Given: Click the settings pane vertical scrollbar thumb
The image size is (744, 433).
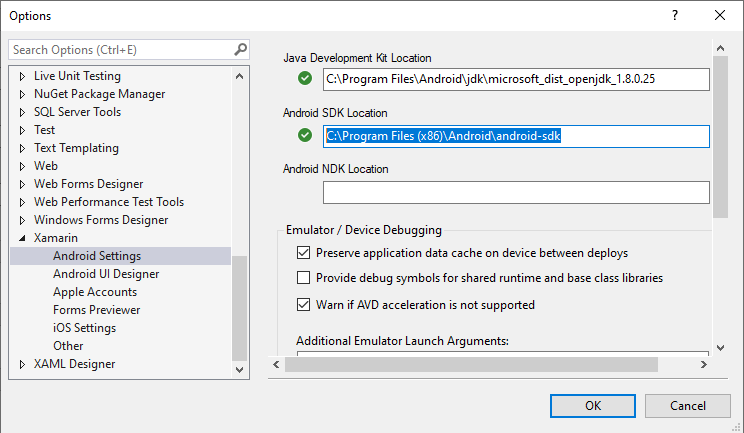Looking at the screenshot, I should (720, 137).
